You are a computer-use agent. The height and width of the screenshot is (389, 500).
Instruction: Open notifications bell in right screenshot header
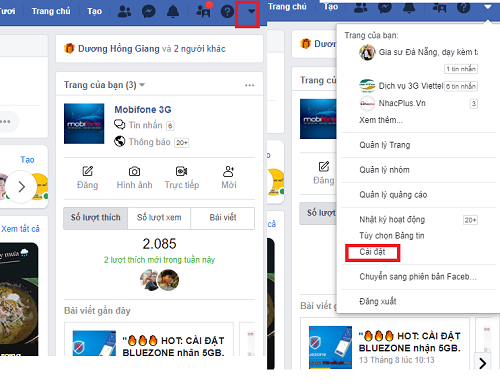tap(409, 7)
